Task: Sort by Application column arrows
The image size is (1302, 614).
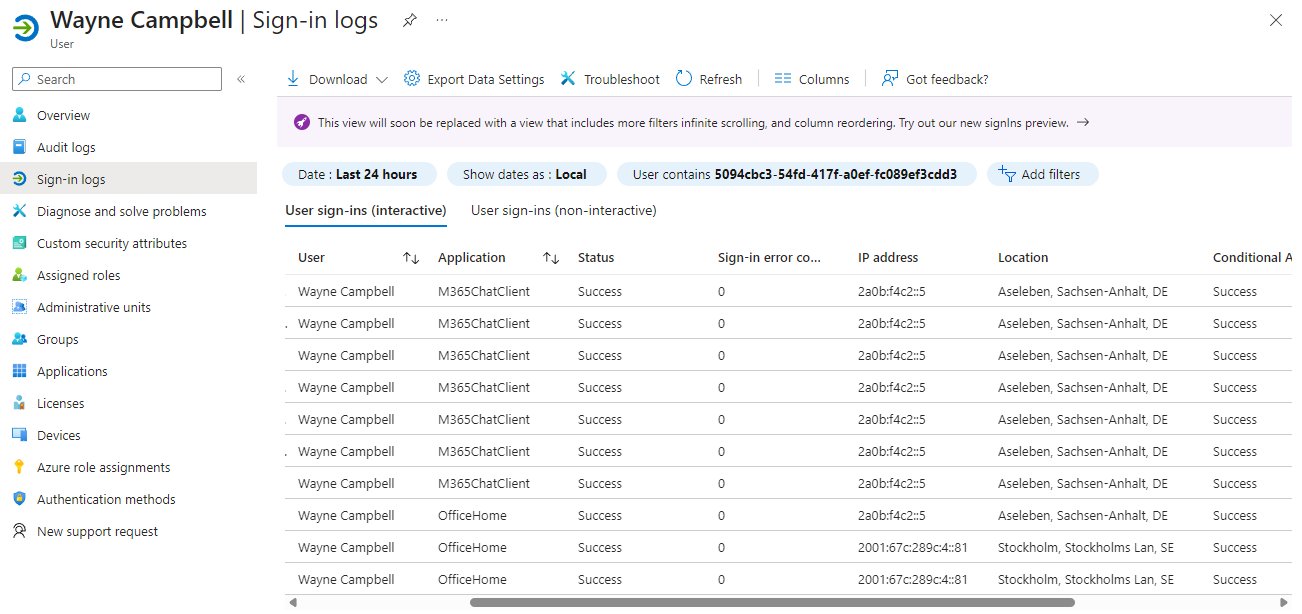Action: pos(551,258)
